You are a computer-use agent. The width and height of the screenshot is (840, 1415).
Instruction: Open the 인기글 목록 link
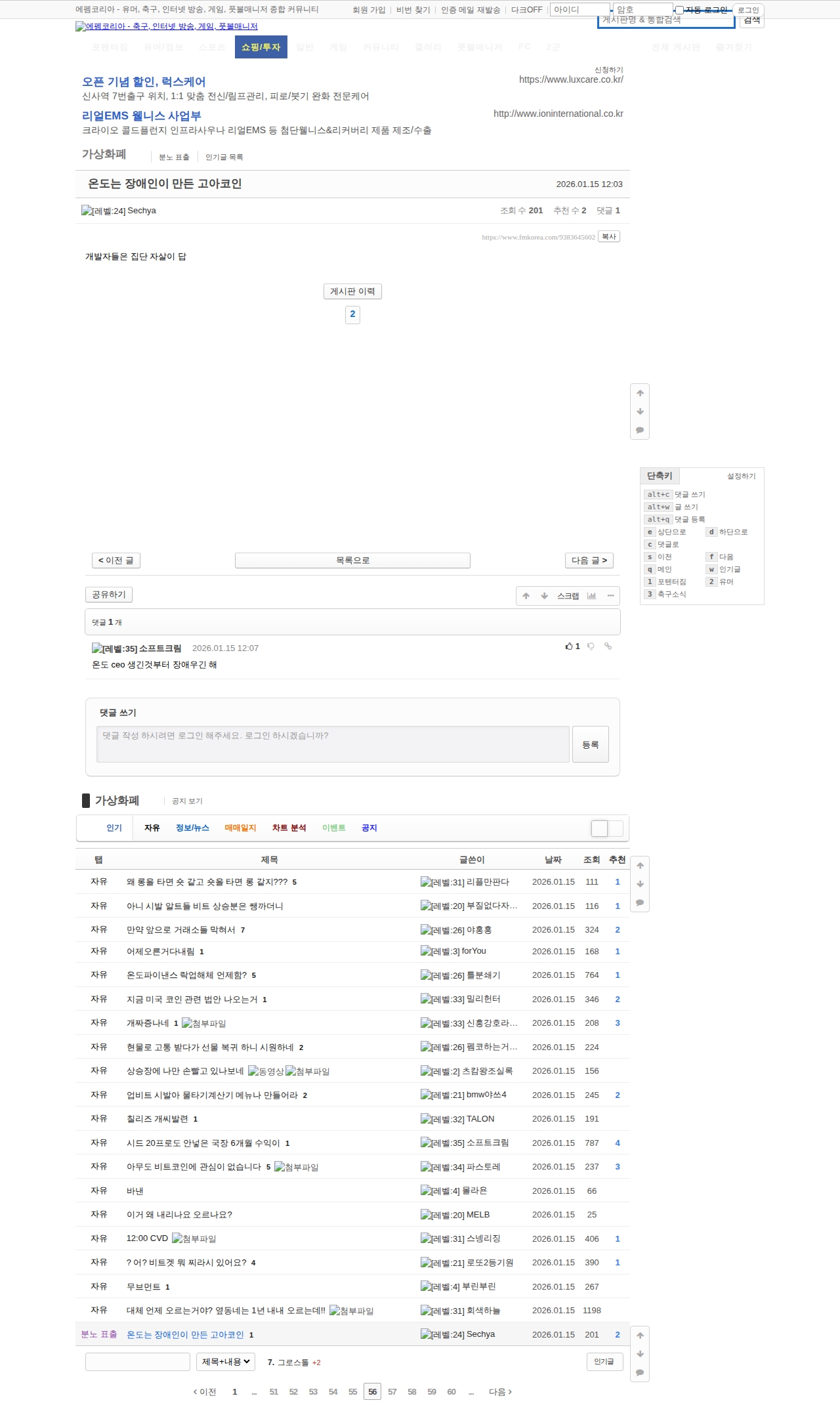(x=224, y=158)
